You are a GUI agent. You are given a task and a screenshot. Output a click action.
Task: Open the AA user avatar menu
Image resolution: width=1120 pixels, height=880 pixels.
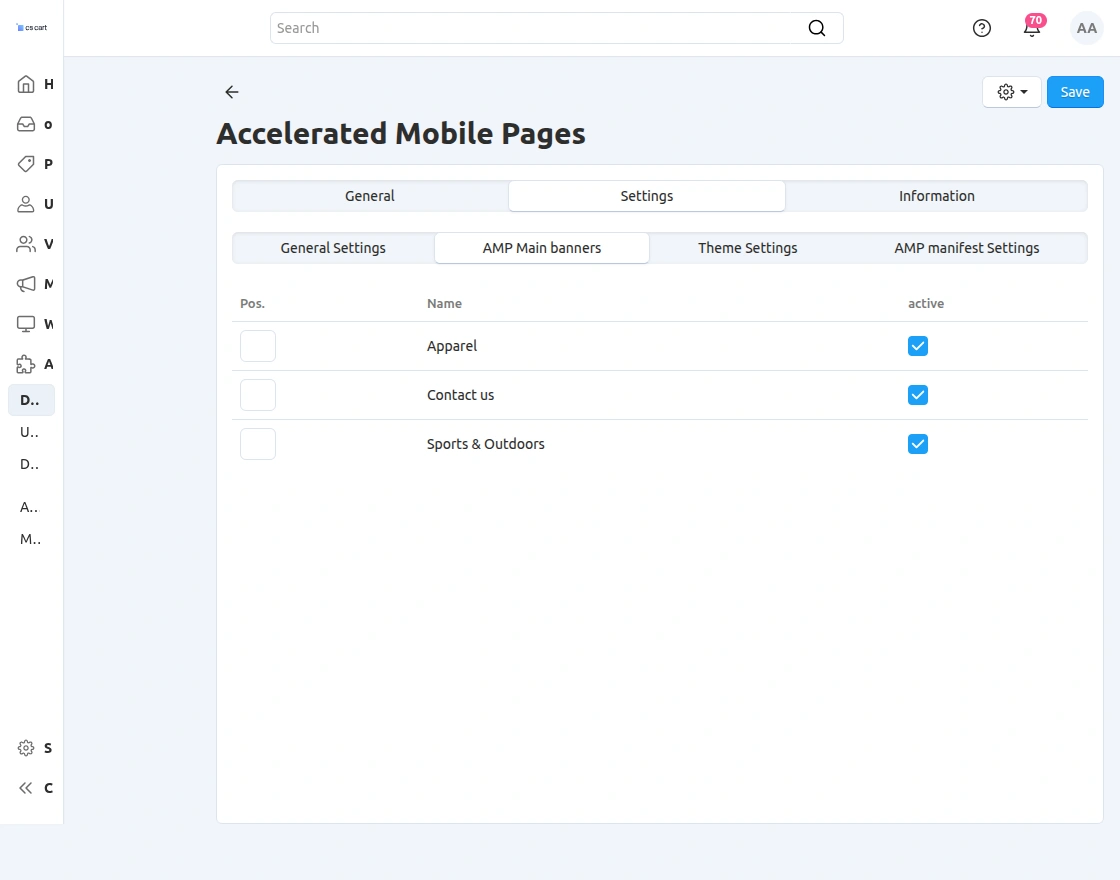click(1086, 28)
